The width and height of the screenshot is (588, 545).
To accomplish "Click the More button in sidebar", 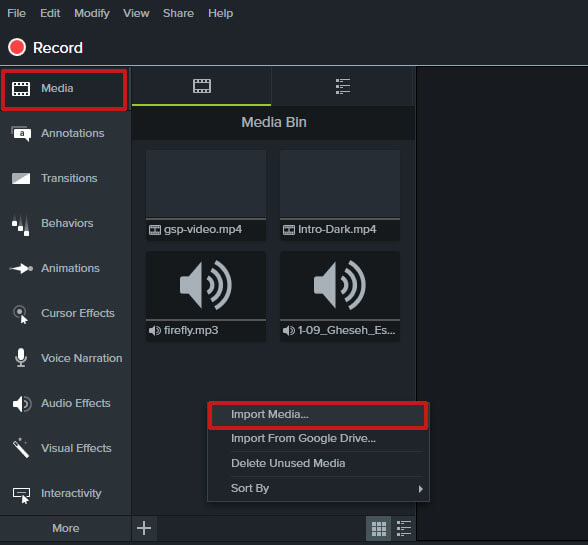I will click(66, 528).
